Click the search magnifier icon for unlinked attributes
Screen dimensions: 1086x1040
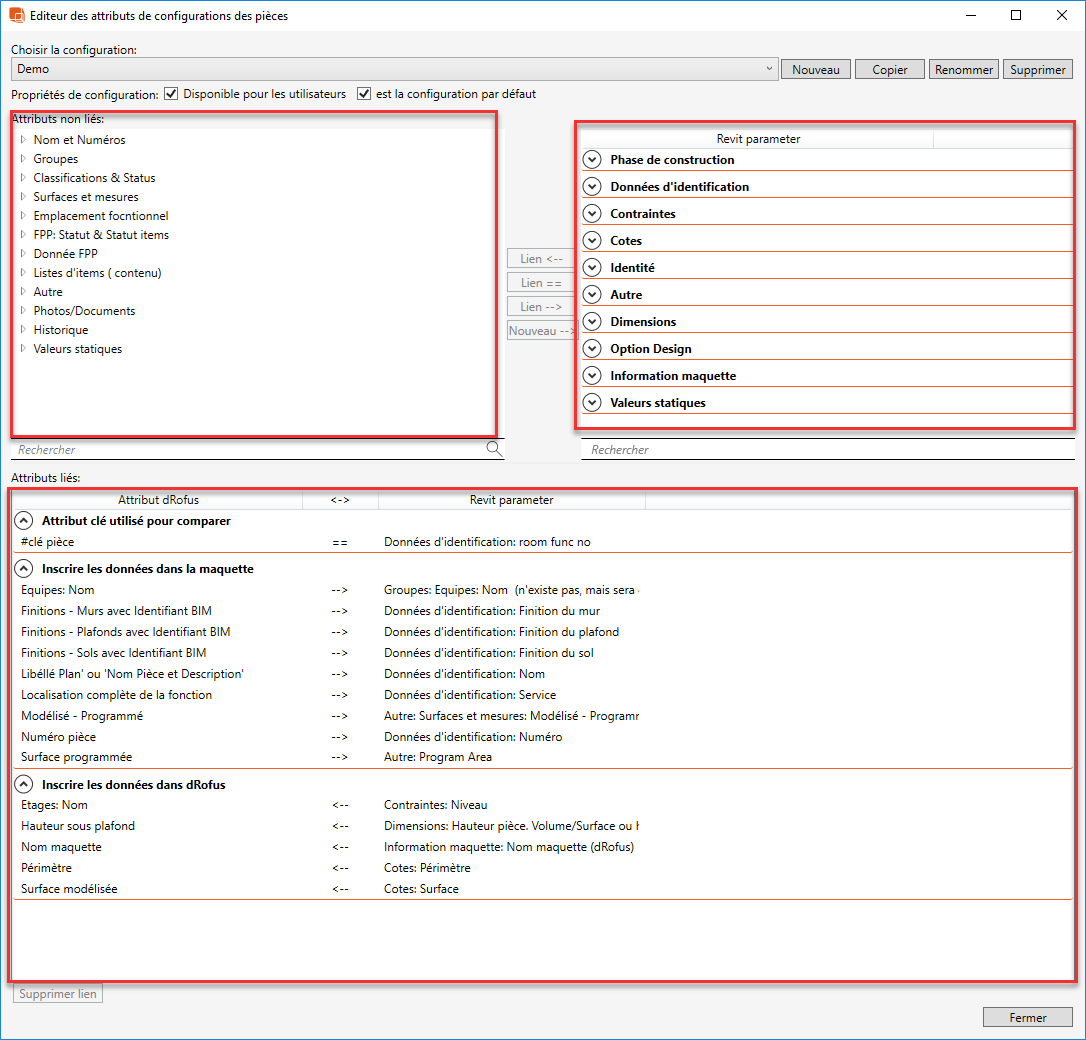click(494, 449)
